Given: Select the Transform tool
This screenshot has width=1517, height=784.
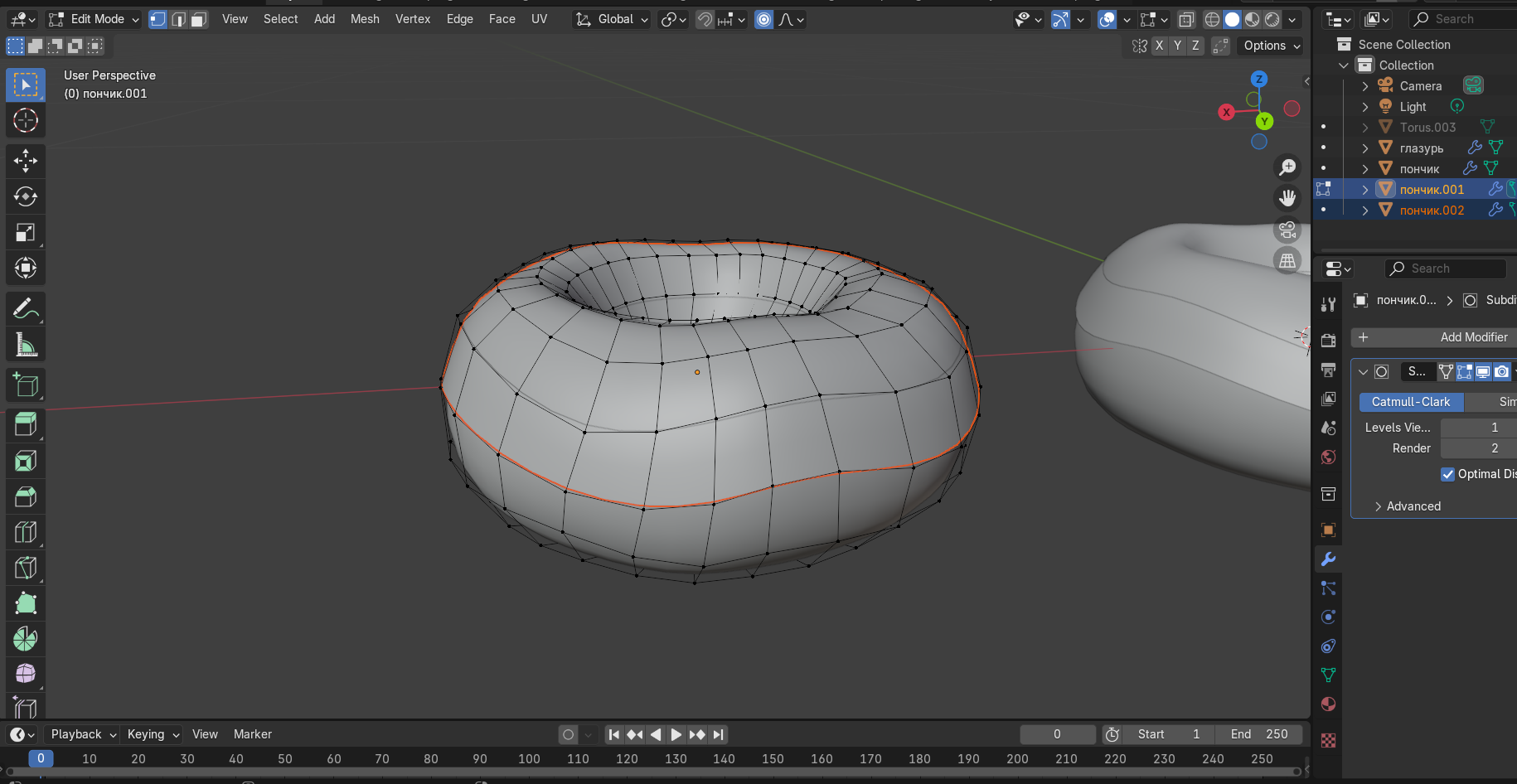Looking at the screenshot, I should (x=26, y=268).
